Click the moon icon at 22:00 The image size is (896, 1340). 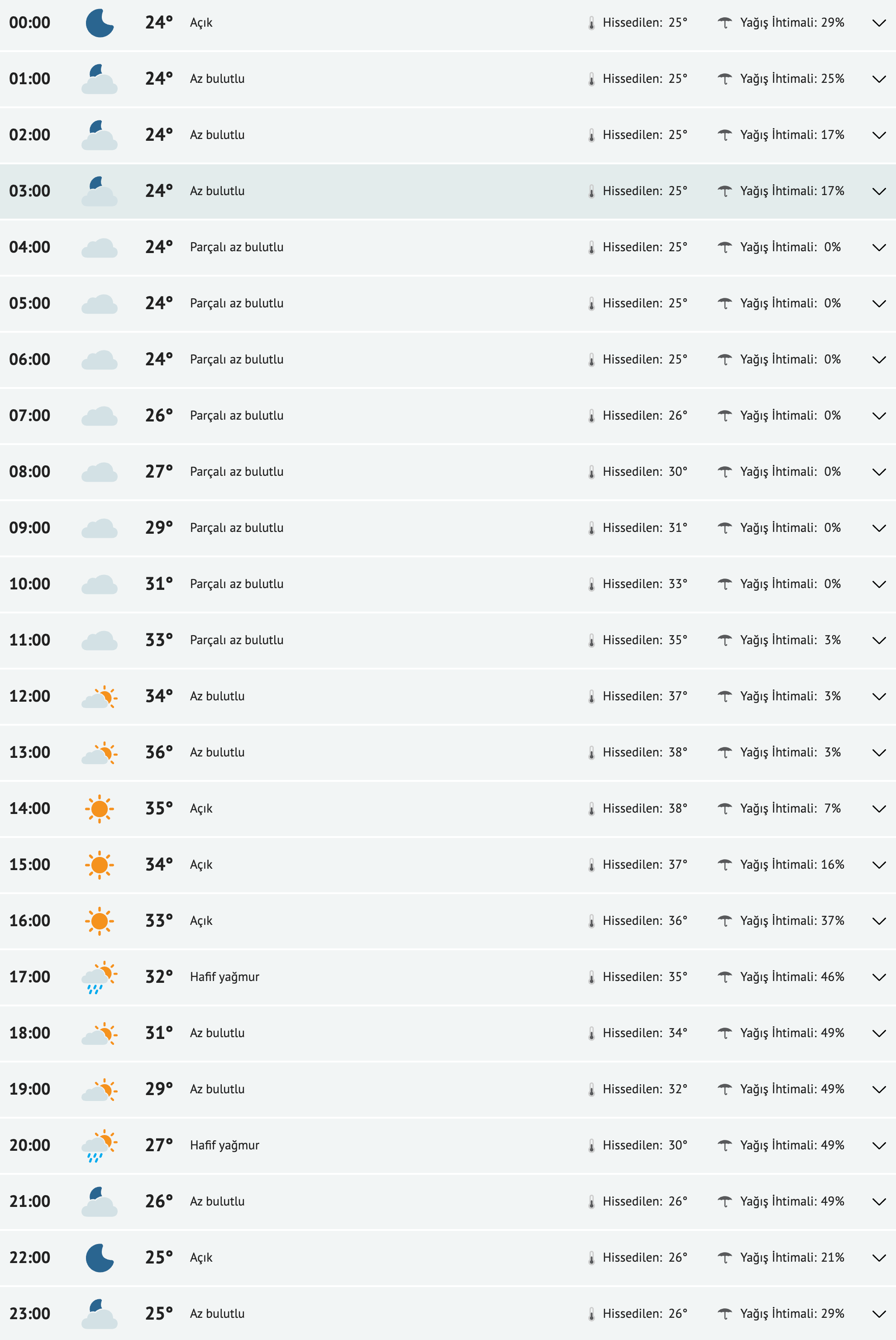tap(100, 1257)
